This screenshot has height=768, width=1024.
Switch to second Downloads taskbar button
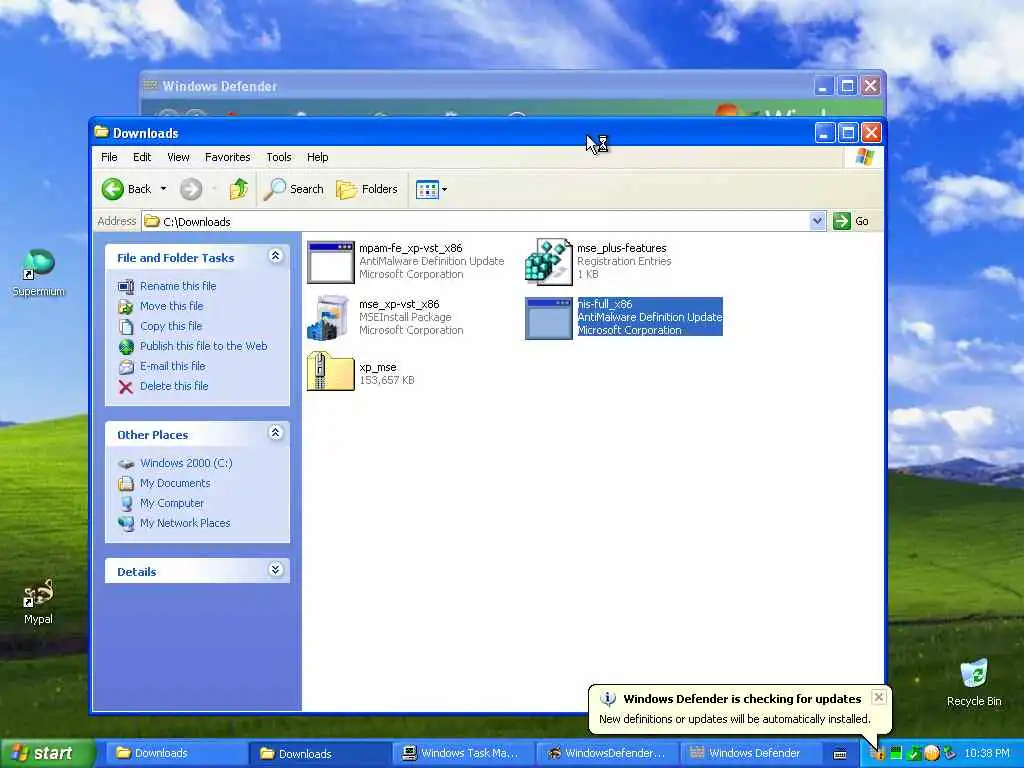[319, 753]
